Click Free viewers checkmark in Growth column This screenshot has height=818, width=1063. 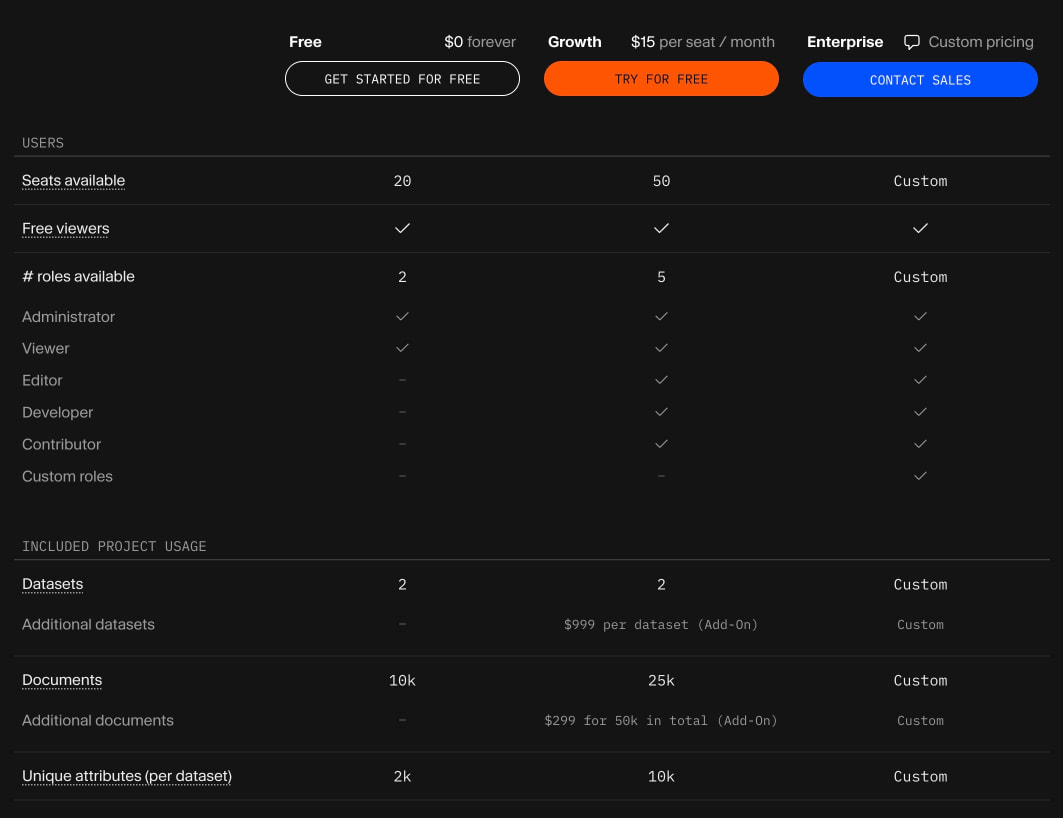661,228
